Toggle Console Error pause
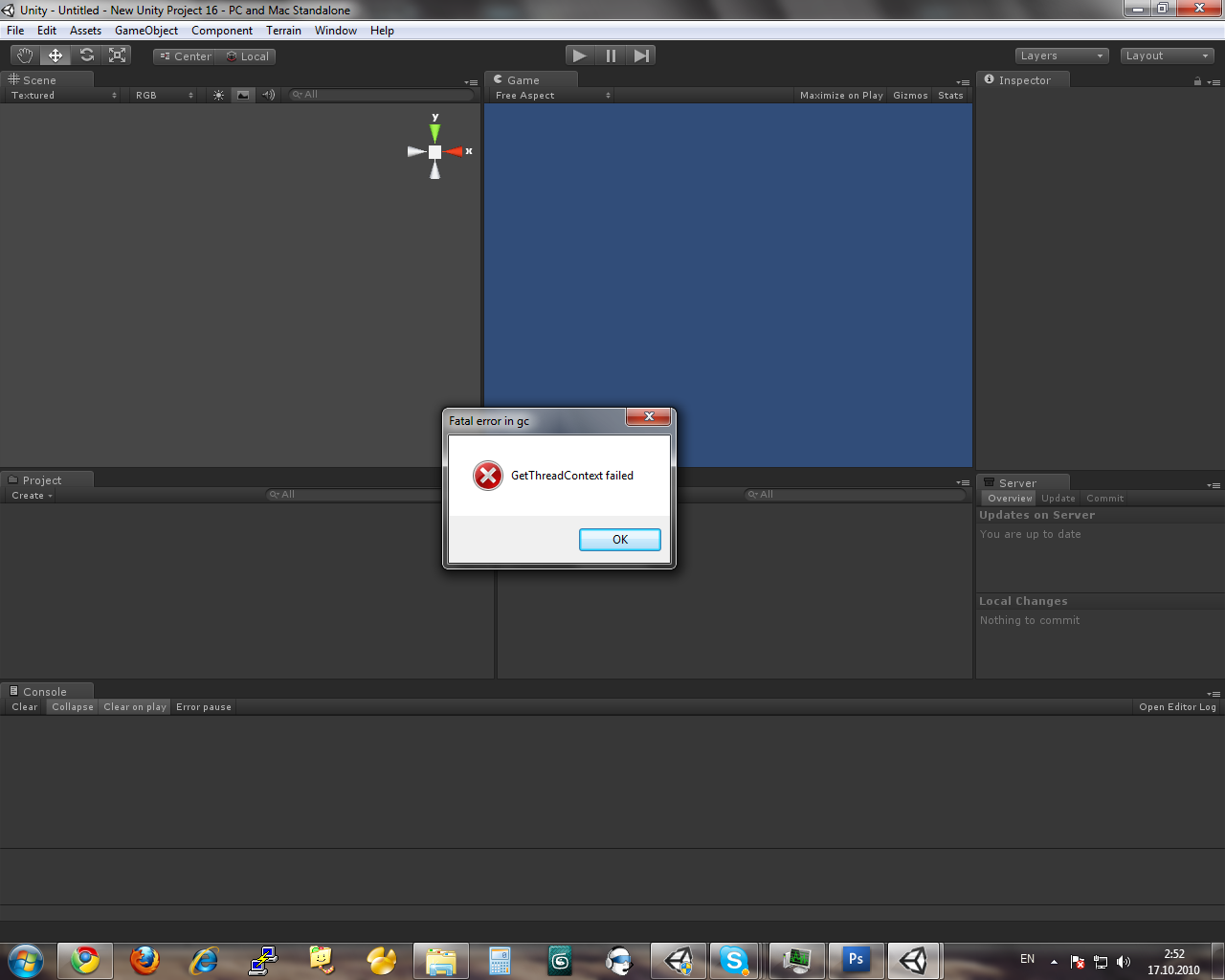The height and width of the screenshot is (980, 1225). (204, 706)
